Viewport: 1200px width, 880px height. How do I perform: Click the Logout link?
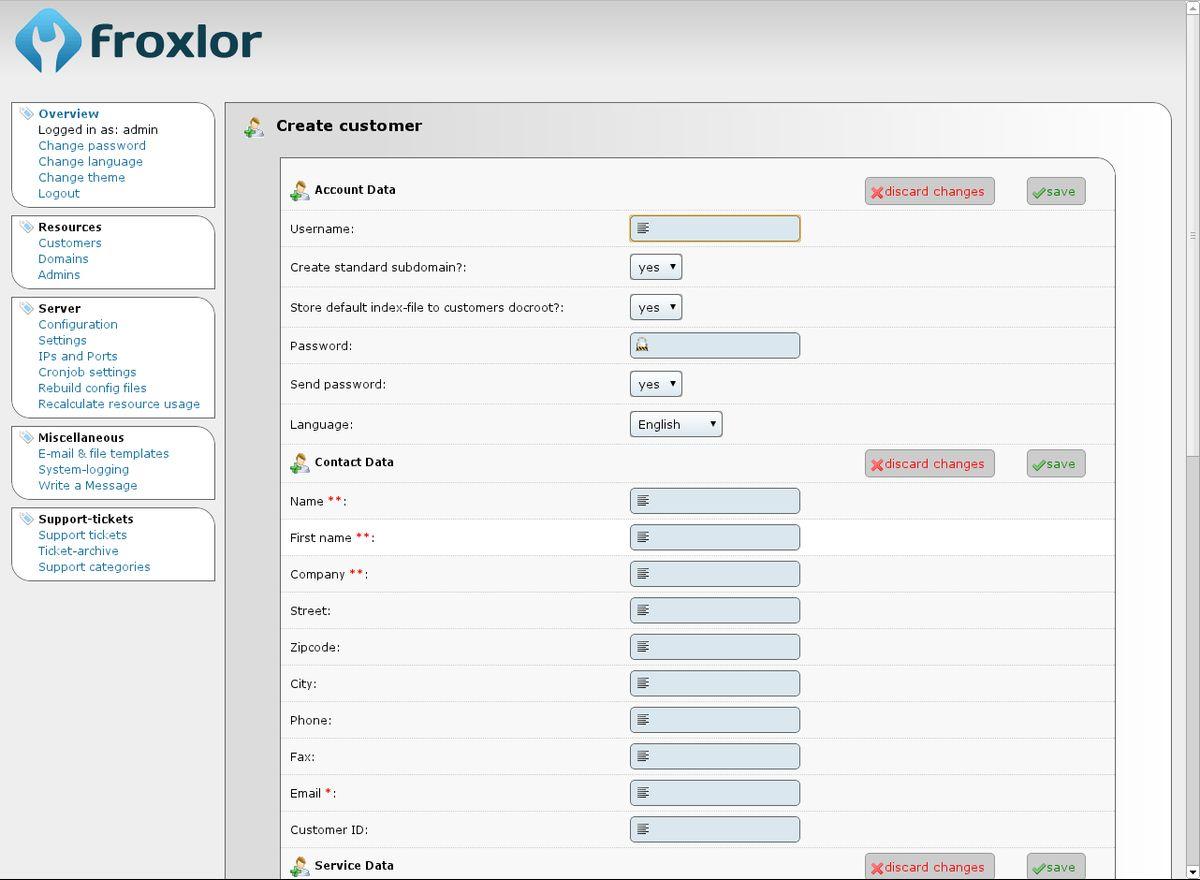click(59, 194)
